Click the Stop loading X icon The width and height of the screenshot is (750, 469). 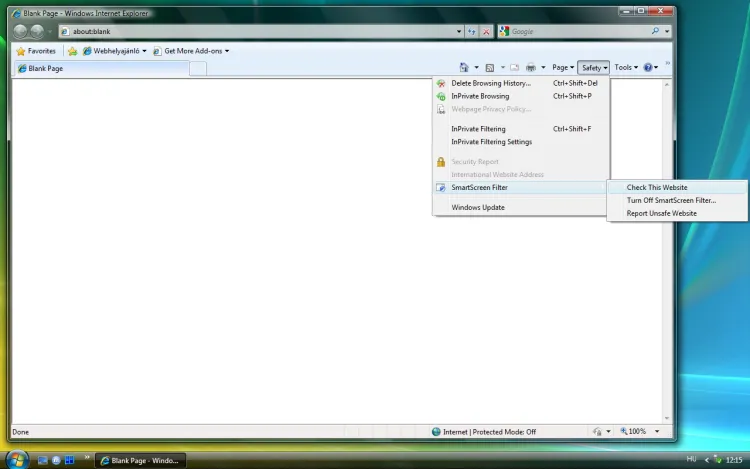(x=486, y=31)
